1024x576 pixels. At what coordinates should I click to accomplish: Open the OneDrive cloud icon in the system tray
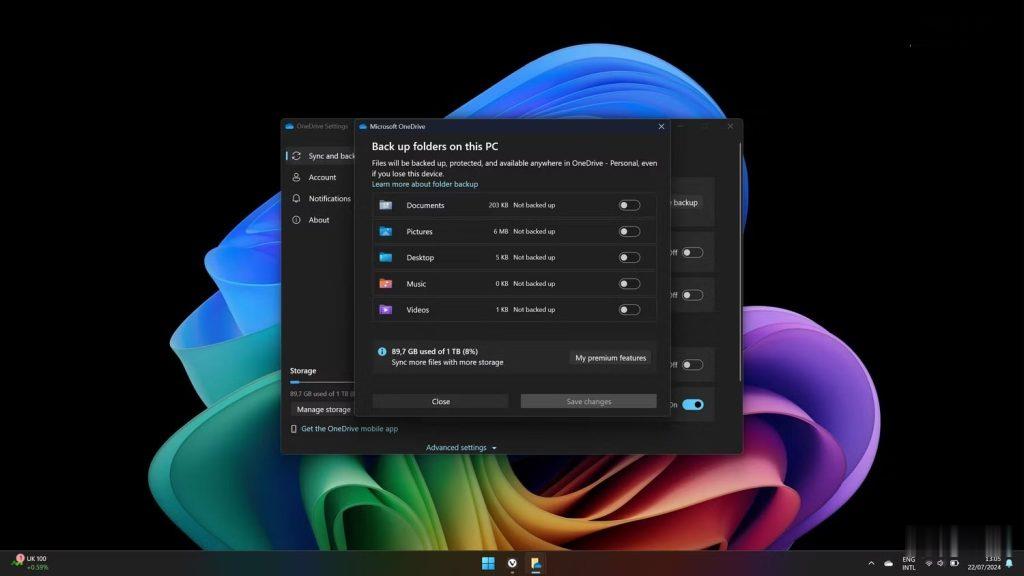tap(888, 563)
